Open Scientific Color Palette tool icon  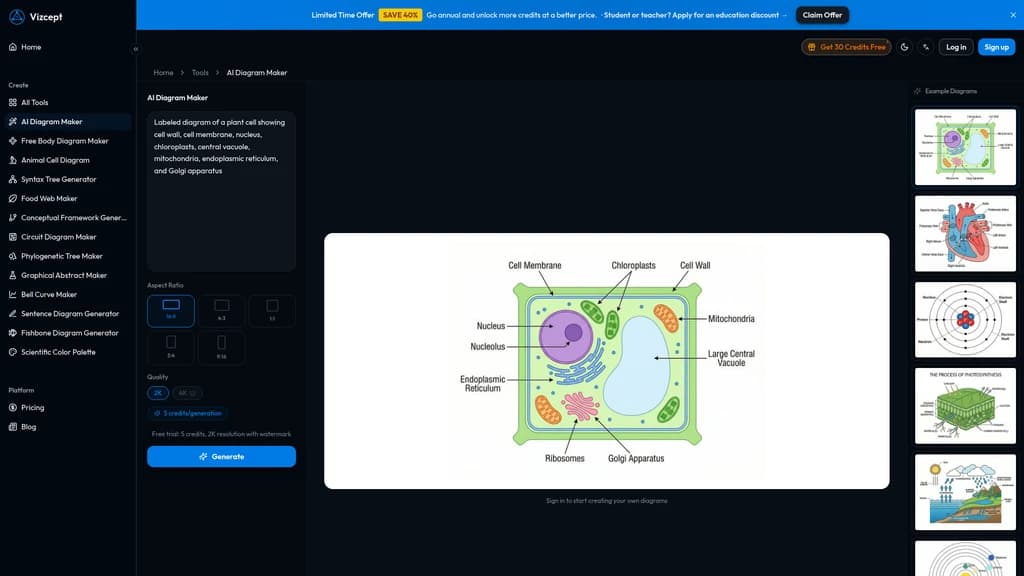pyautogui.click(x=12, y=352)
